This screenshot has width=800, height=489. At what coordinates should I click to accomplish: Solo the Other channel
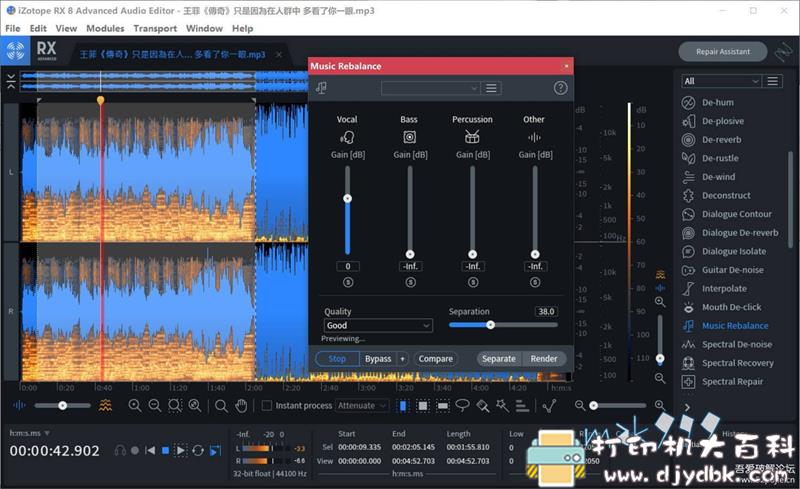click(x=535, y=282)
